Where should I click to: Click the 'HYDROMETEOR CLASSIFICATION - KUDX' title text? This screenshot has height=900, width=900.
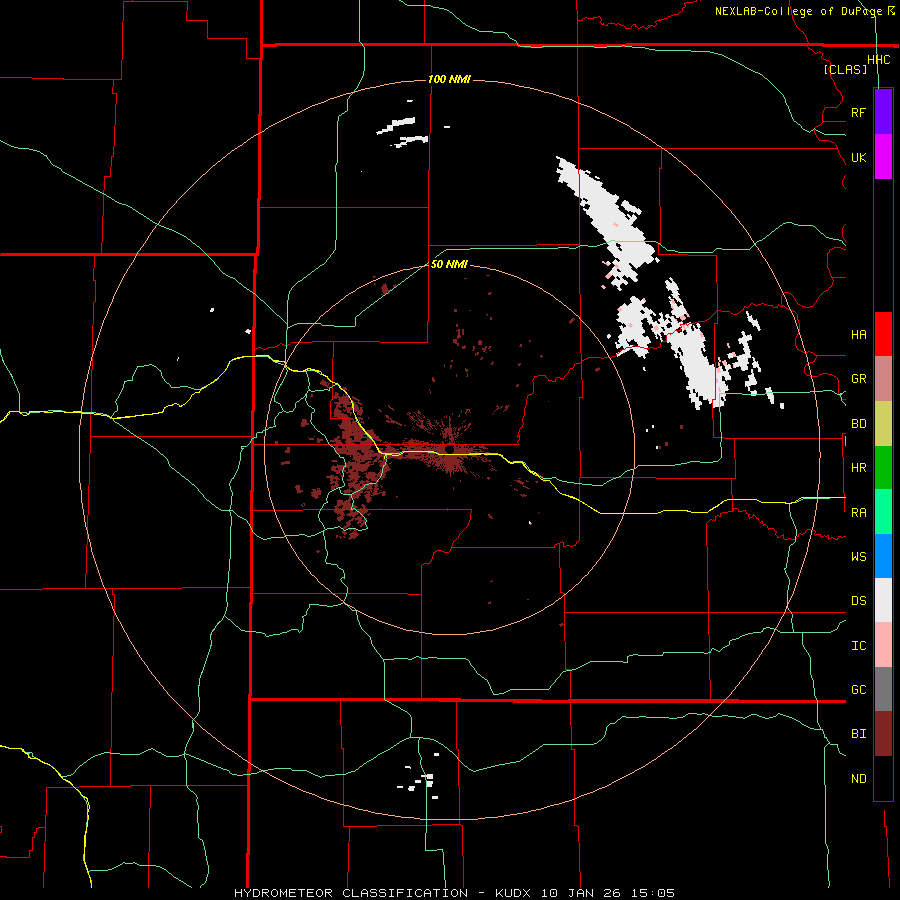point(385,893)
